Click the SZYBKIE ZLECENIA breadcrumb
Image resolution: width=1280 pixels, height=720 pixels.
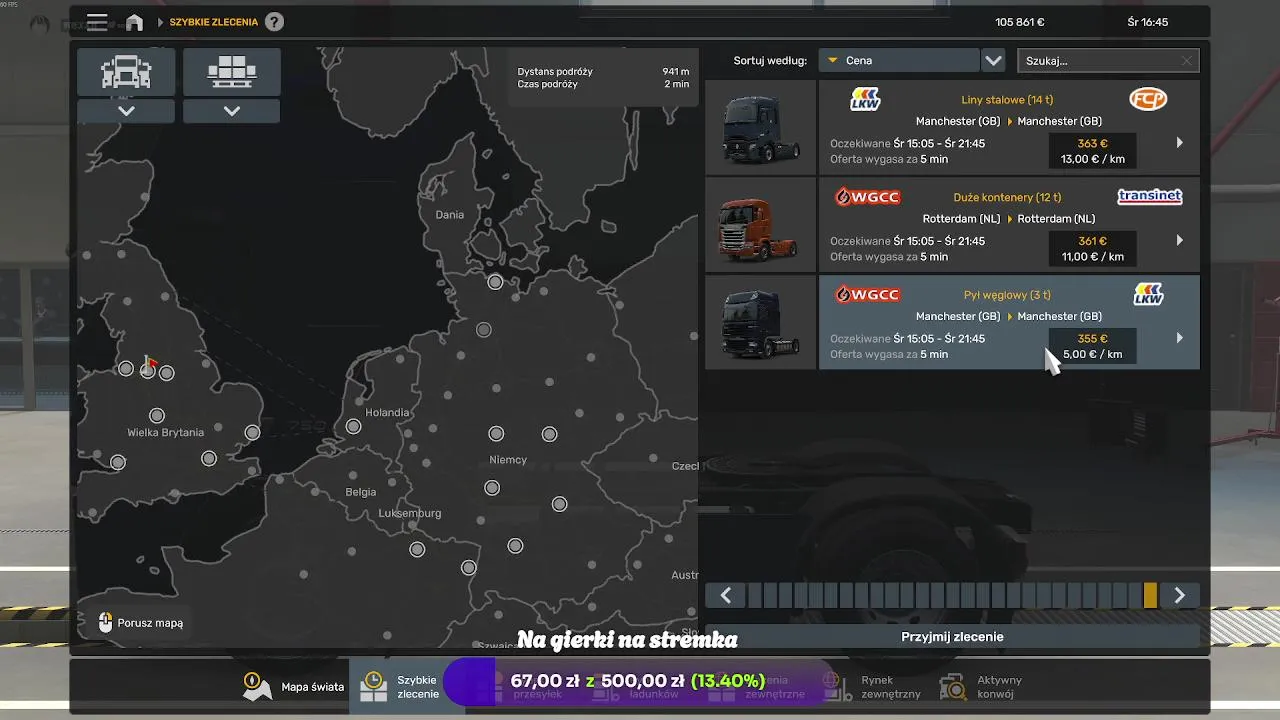[213, 22]
